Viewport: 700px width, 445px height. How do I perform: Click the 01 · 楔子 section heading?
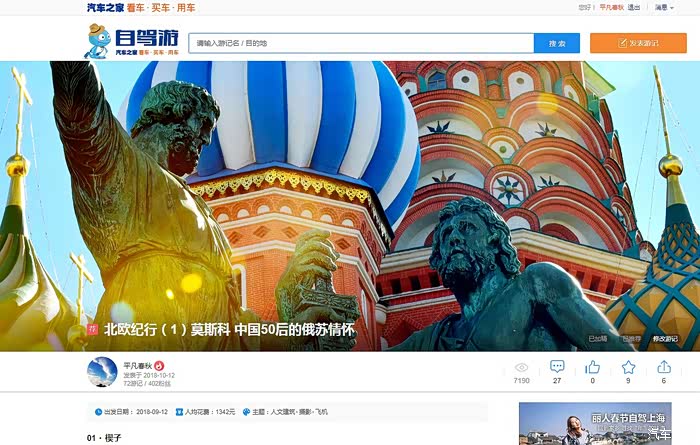point(104,438)
